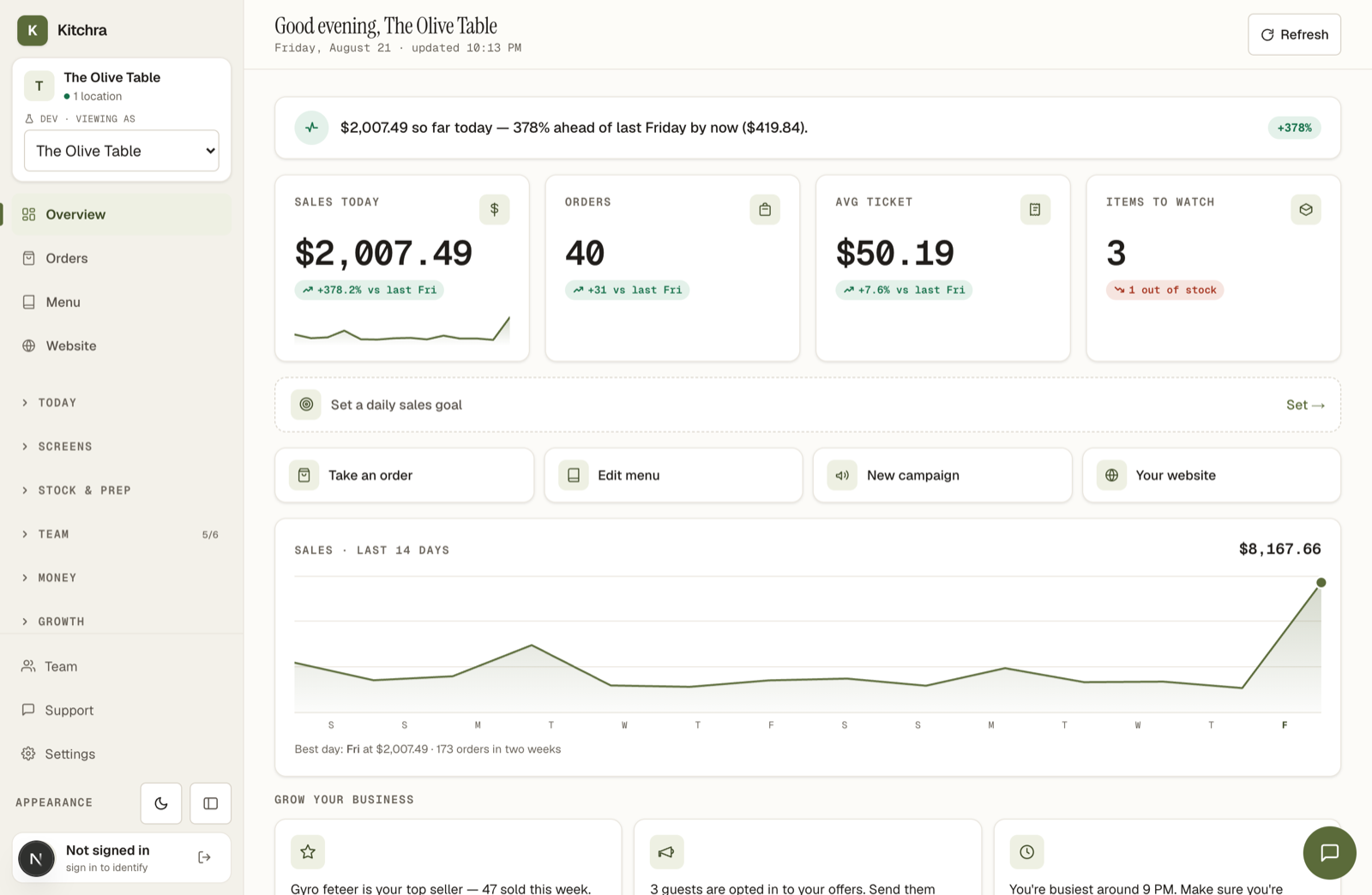Click the '+31 vs last Fri' badge
The width and height of the screenshot is (1372, 895).
click(x=627, y=290)
